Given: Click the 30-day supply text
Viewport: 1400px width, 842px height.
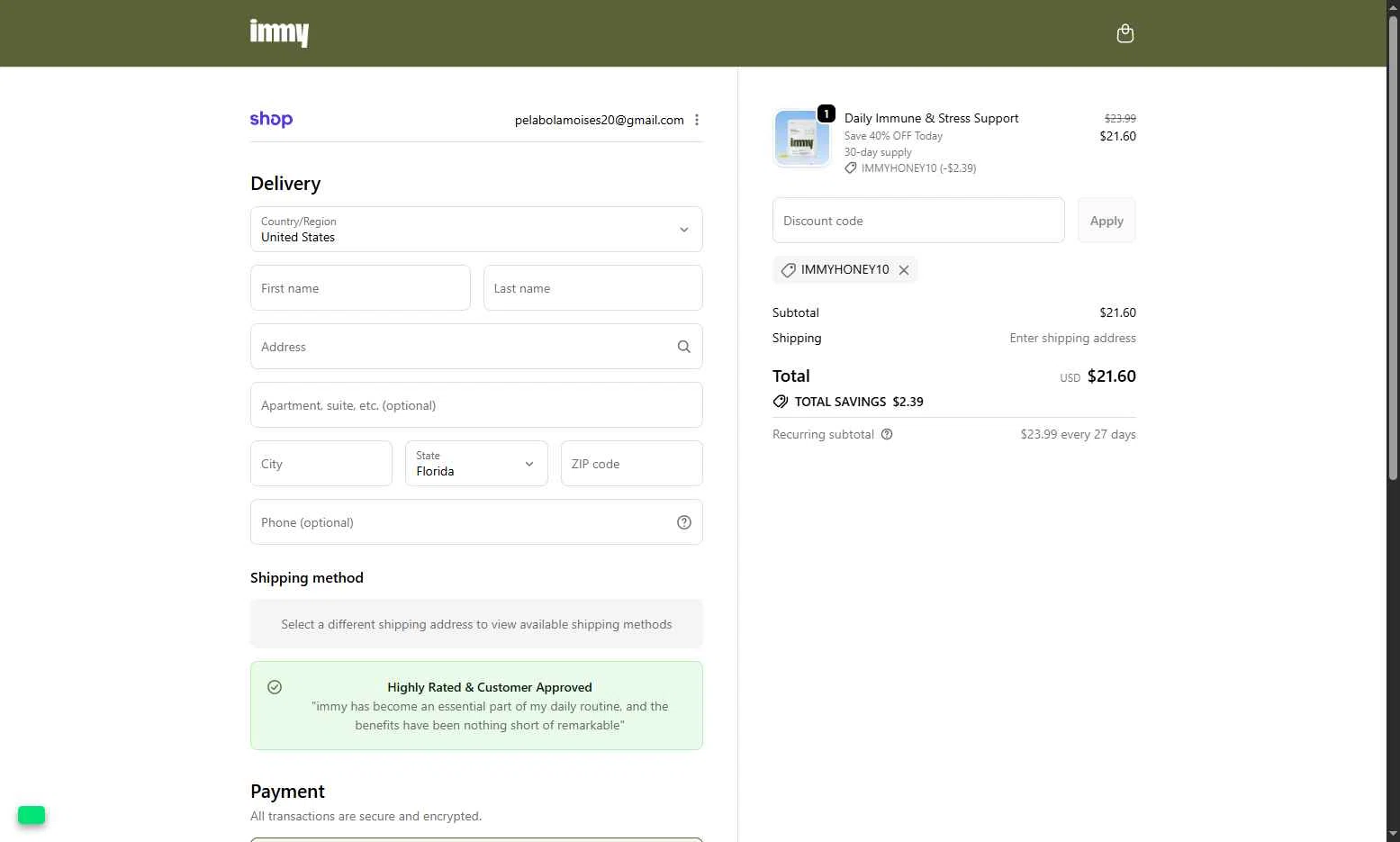Looking at the screenshot, I should (x=878, y=152).
